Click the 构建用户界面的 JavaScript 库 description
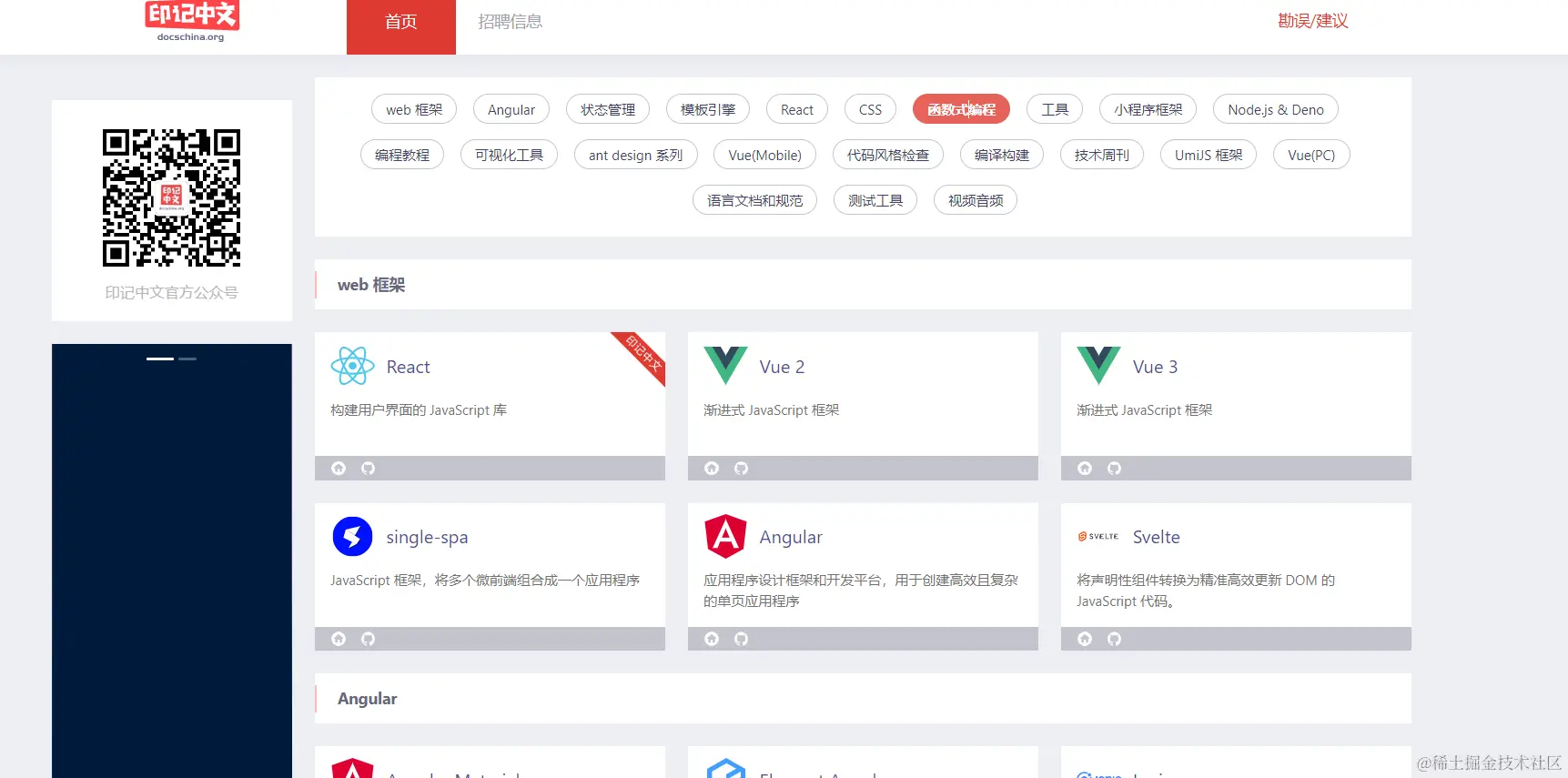Image resolution: width=1568 pixels, height=778 pixels. point(419,410)
